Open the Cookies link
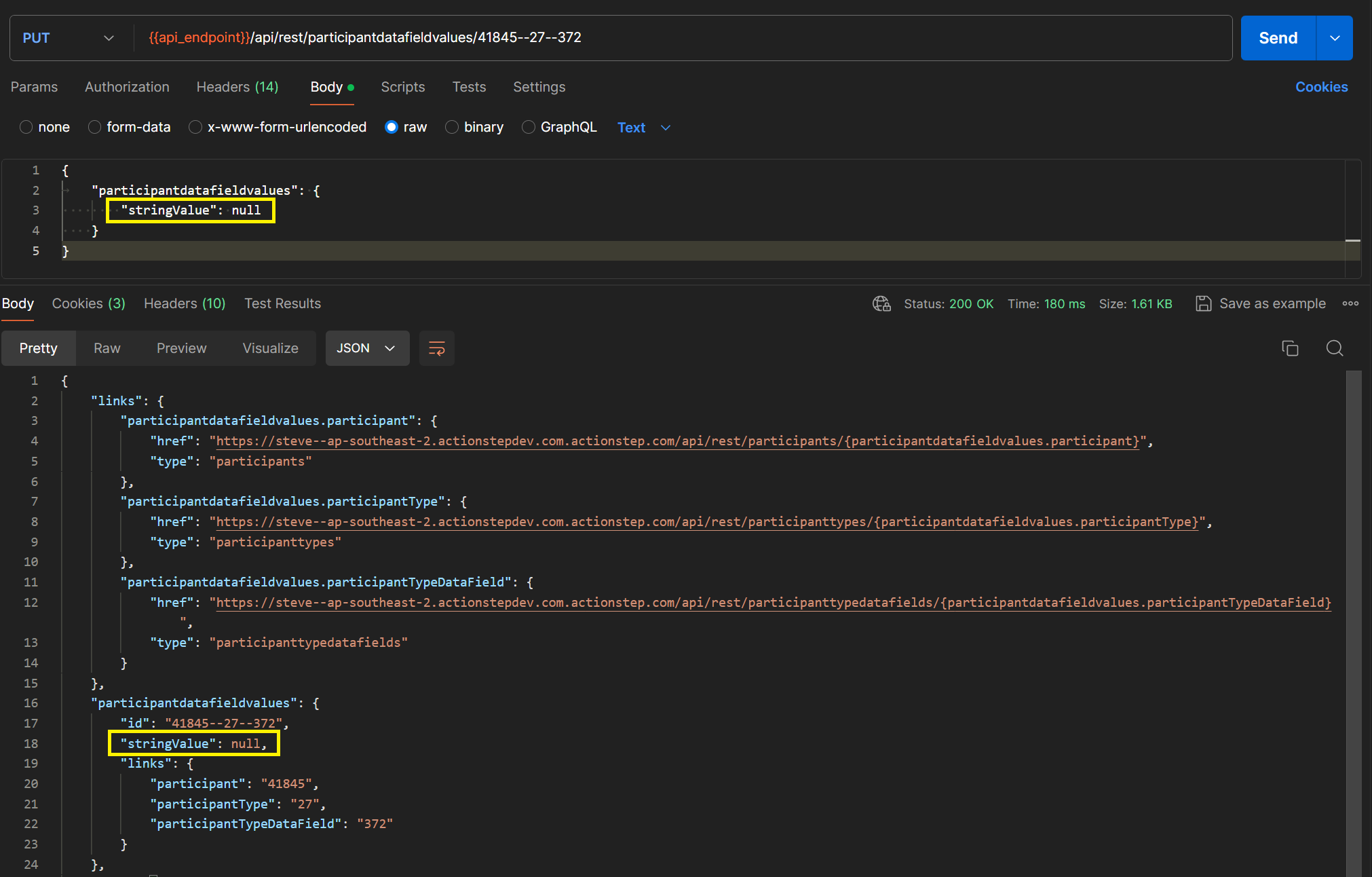This screenshot has height=877, width=1372. [1321, 87]
